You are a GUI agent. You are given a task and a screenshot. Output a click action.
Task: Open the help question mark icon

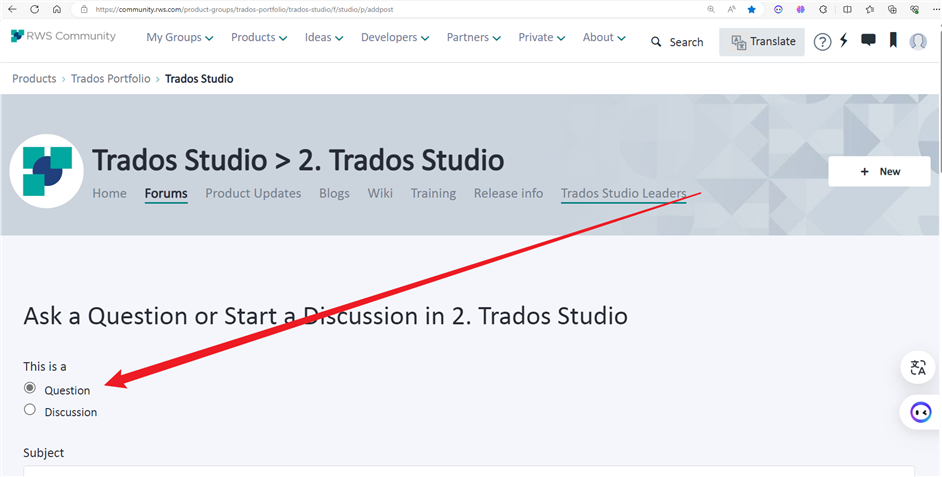tap(822, 41)
